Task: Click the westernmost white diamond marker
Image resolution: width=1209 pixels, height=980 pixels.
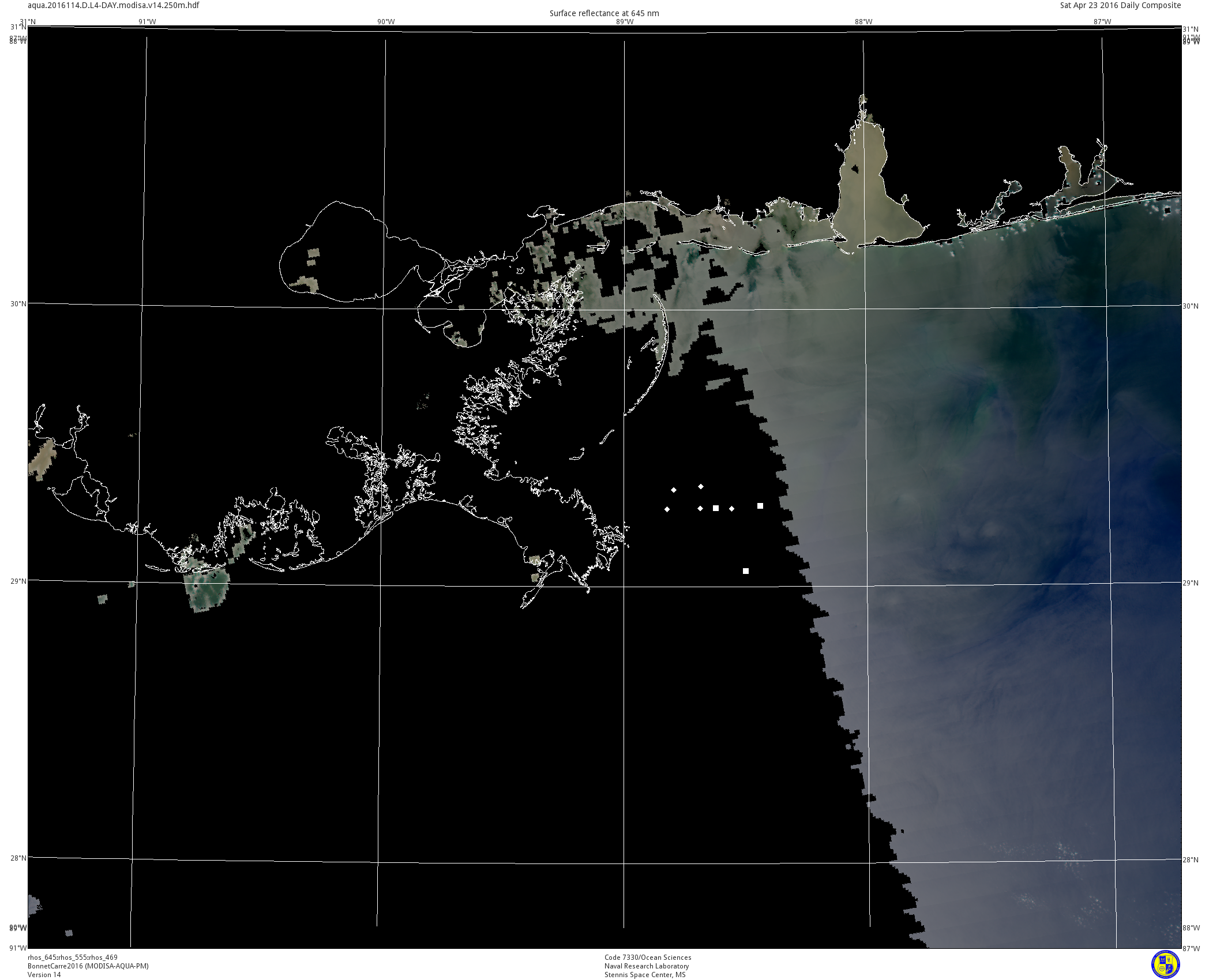Action: coord(667,509)
